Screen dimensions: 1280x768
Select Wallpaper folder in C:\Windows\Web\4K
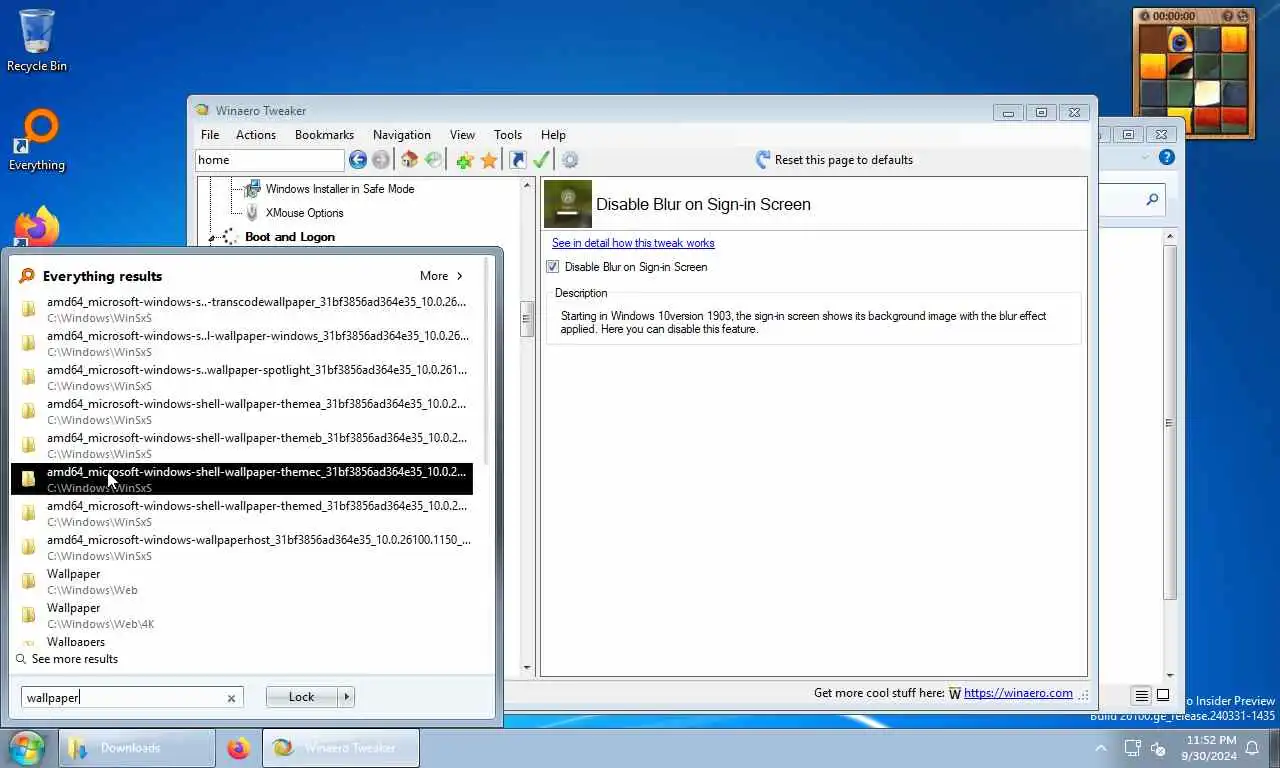[241, 615]
